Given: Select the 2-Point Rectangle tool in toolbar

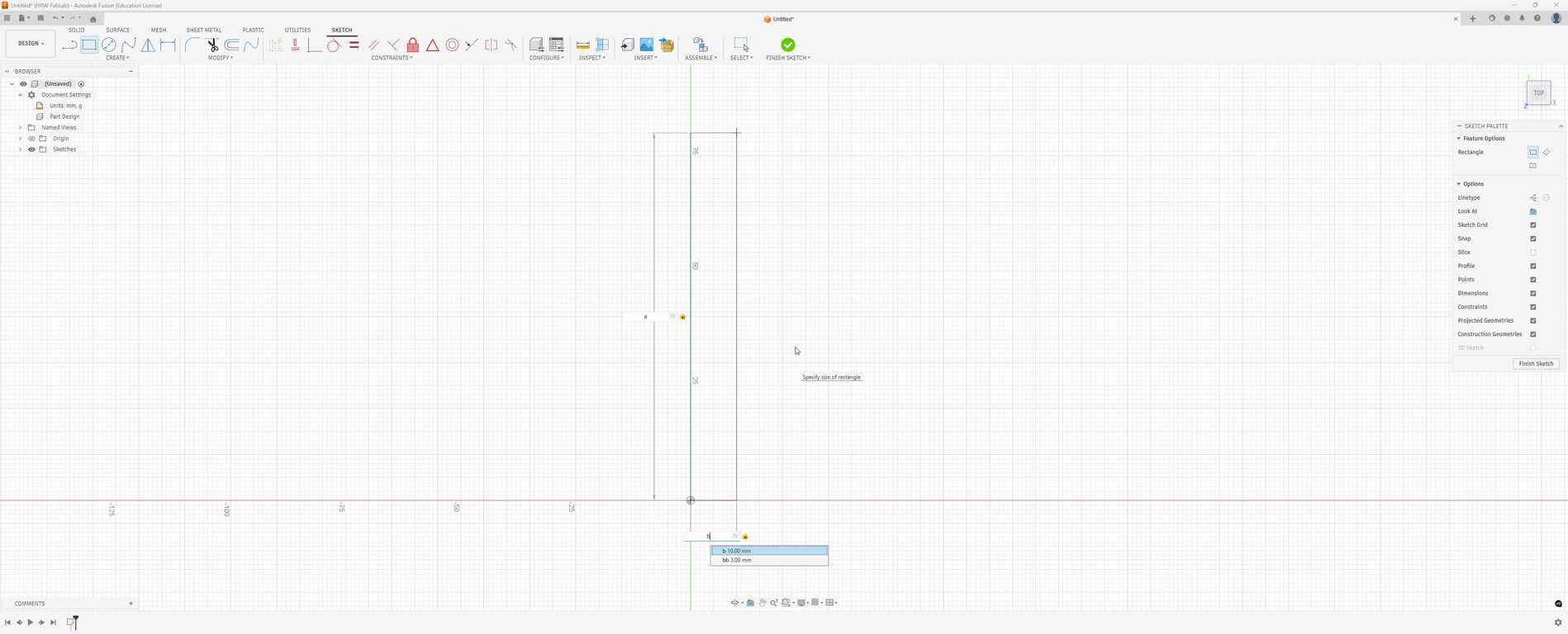Looking at the screenshot, I should pos(89,45).
